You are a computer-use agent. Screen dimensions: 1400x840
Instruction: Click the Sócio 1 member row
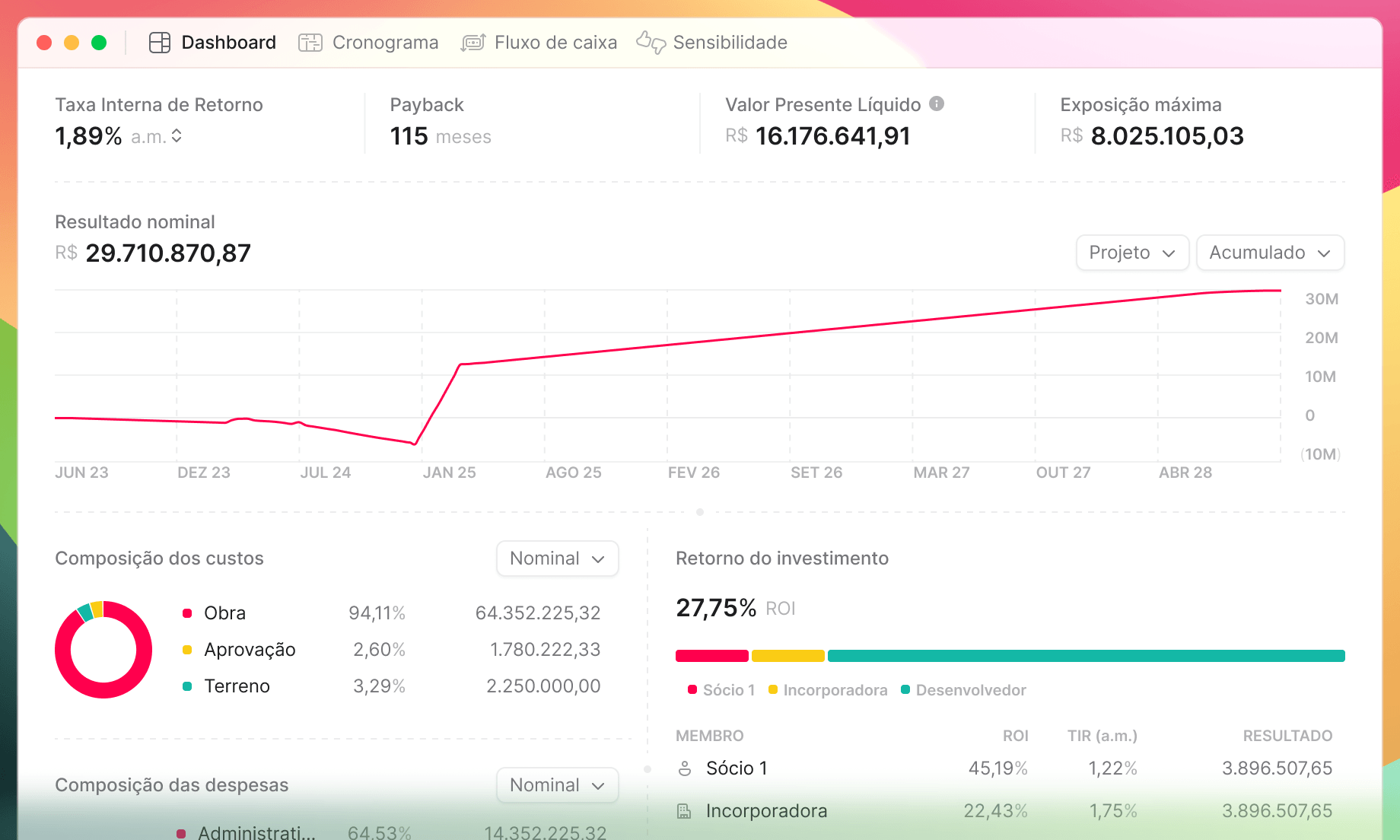(1004, 768)
